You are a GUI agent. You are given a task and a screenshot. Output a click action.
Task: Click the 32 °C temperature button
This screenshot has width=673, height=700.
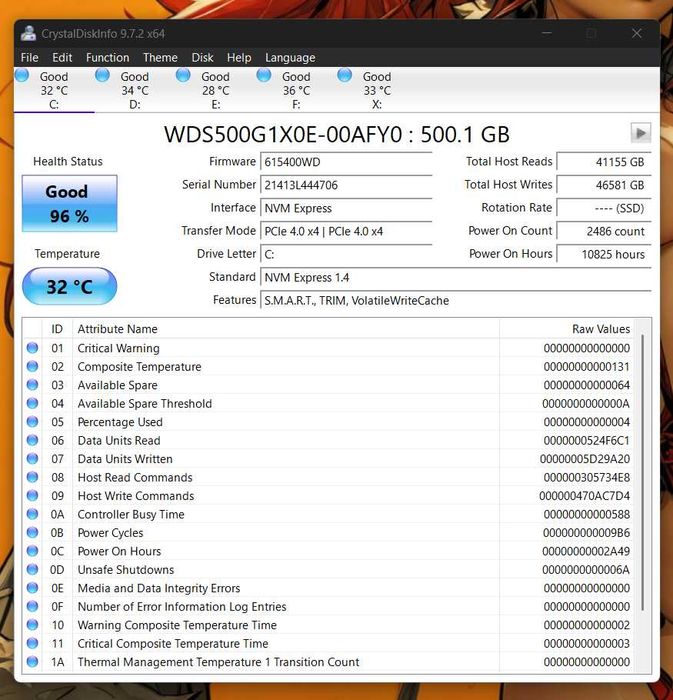(70, 286)
